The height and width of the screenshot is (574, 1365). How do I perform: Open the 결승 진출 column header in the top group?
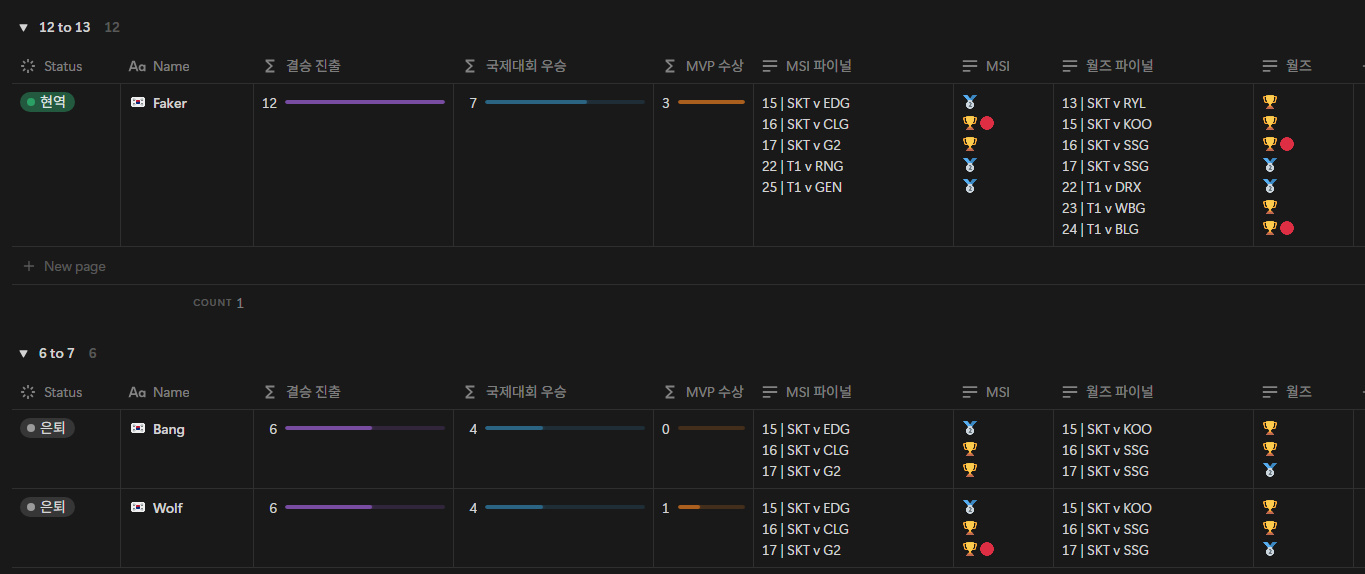pyautogui.click(x=312, y=66)
